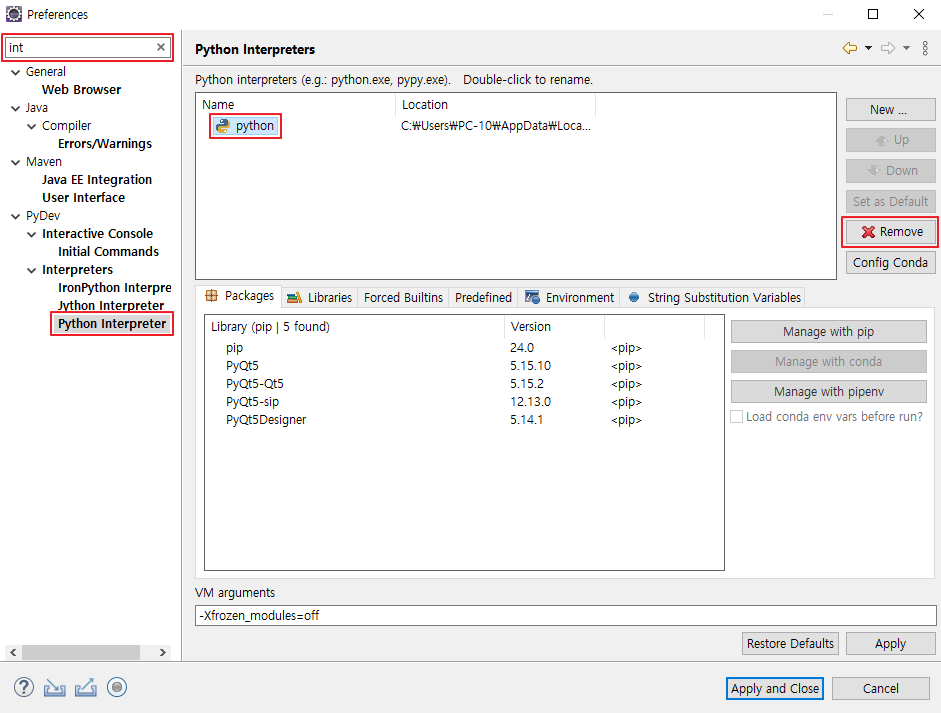Switch to the Libraries tab
Image resolution: width=941 pixels, height=713 pixels.
tap(319, 297)
